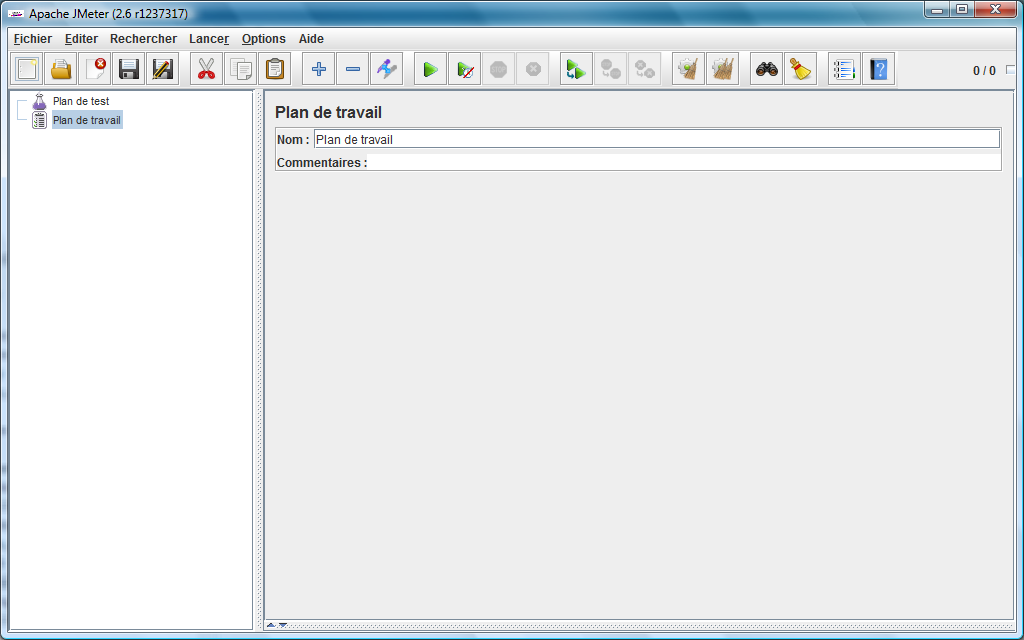Open Help with the blue question book icon

[x=878, y=69]
